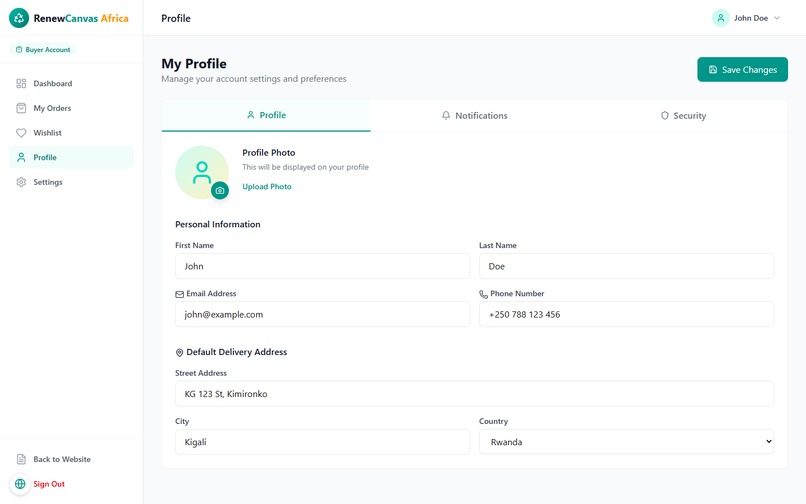Click the Save Changes button label
Screen dimensions: 806x504
pos(749,69)
